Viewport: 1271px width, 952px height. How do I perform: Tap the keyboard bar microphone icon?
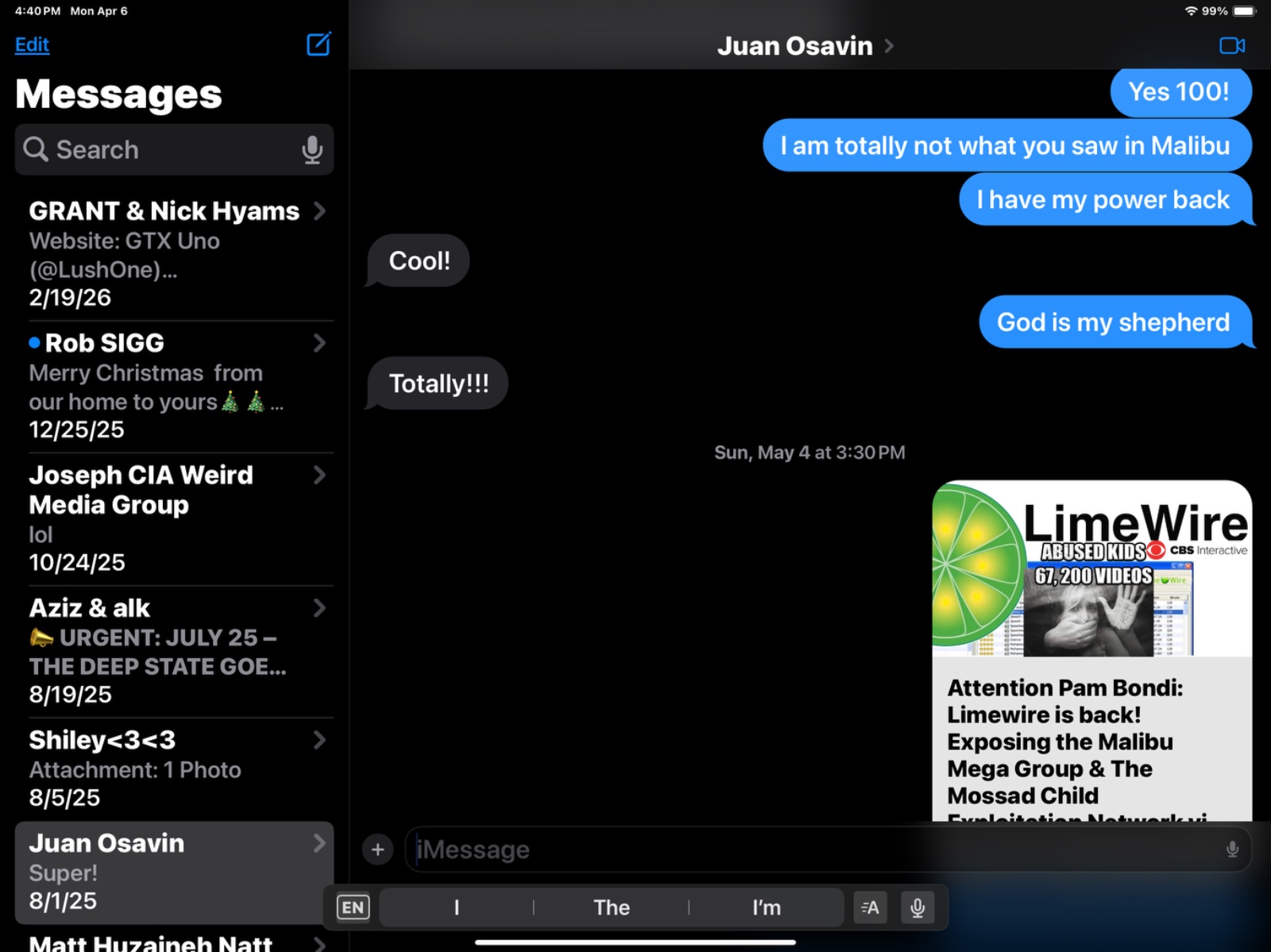(918, 908)
